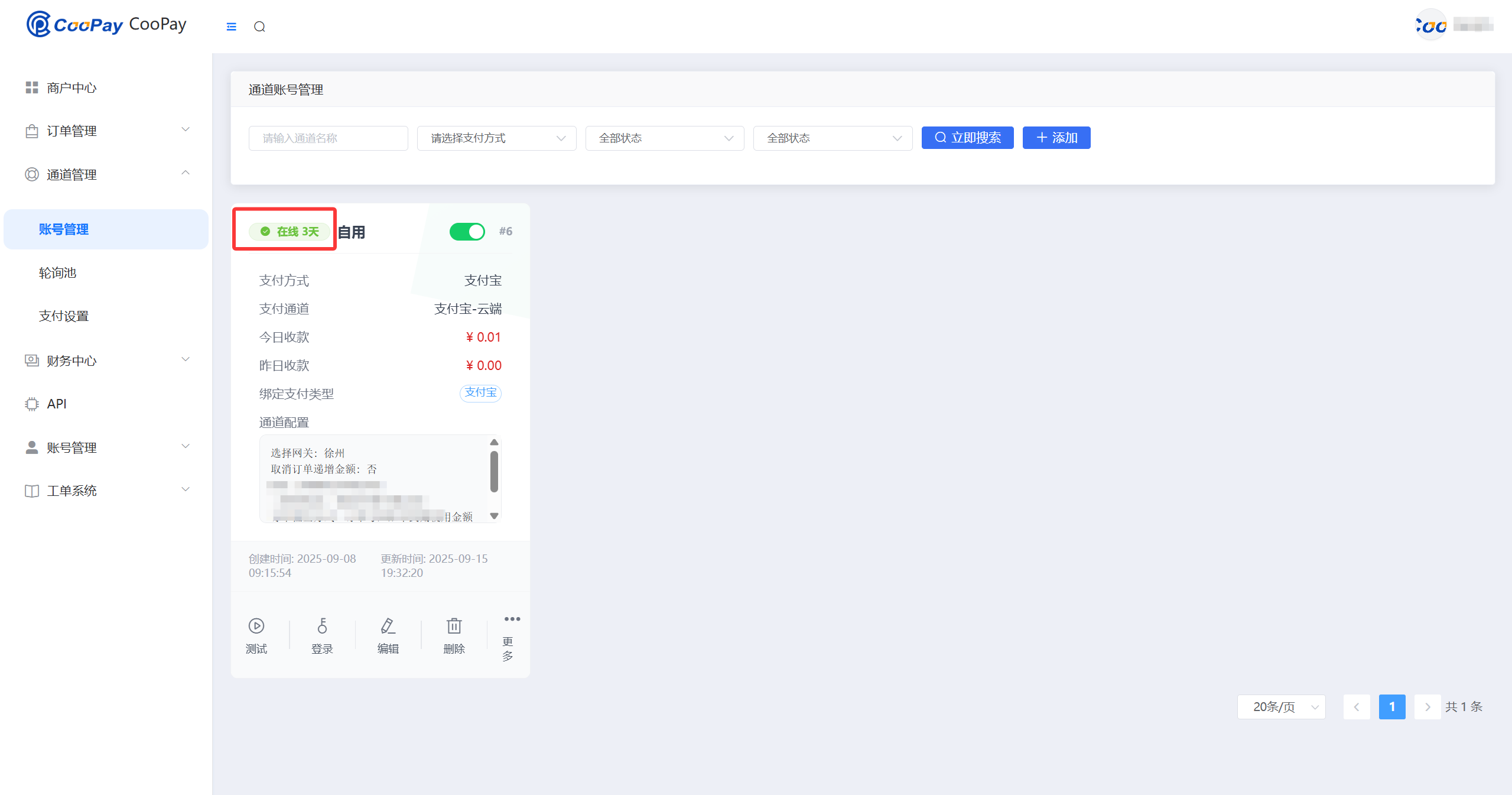This screenshot has height=795, width=1512.
Task: Open the 20条/页 page size dropdown
Action: pos(1281,707)
